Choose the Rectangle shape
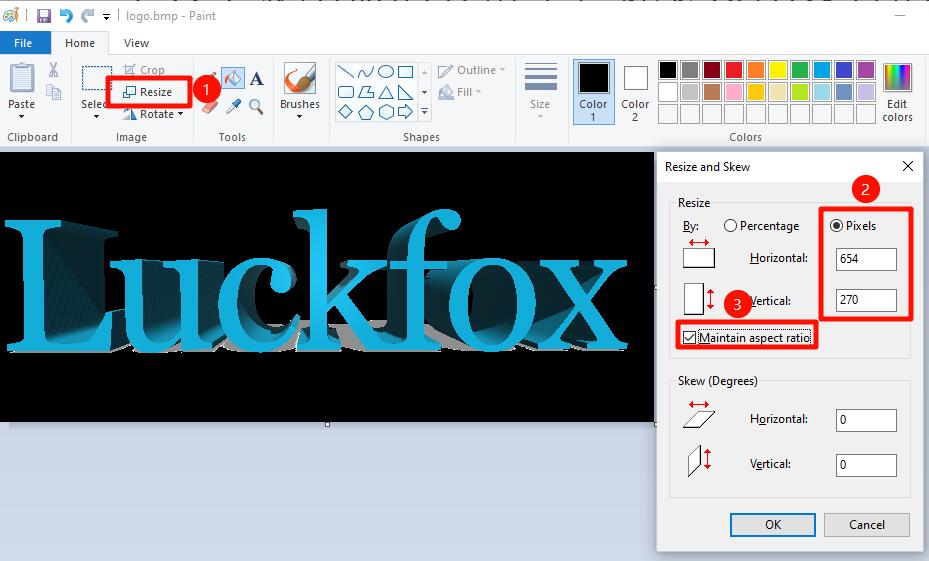 (405, 72)
